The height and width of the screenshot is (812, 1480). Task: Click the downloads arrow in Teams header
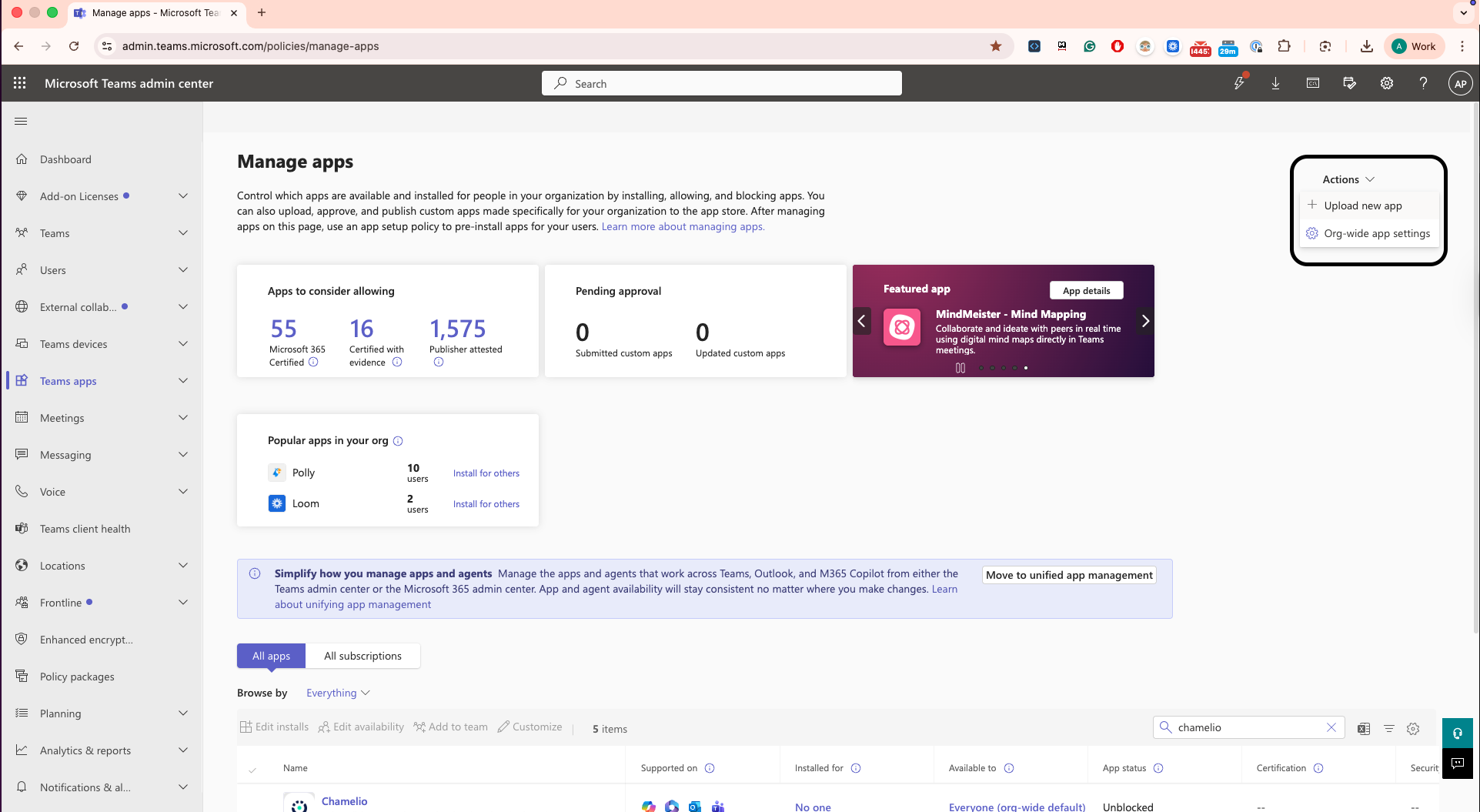(1275, 83)
